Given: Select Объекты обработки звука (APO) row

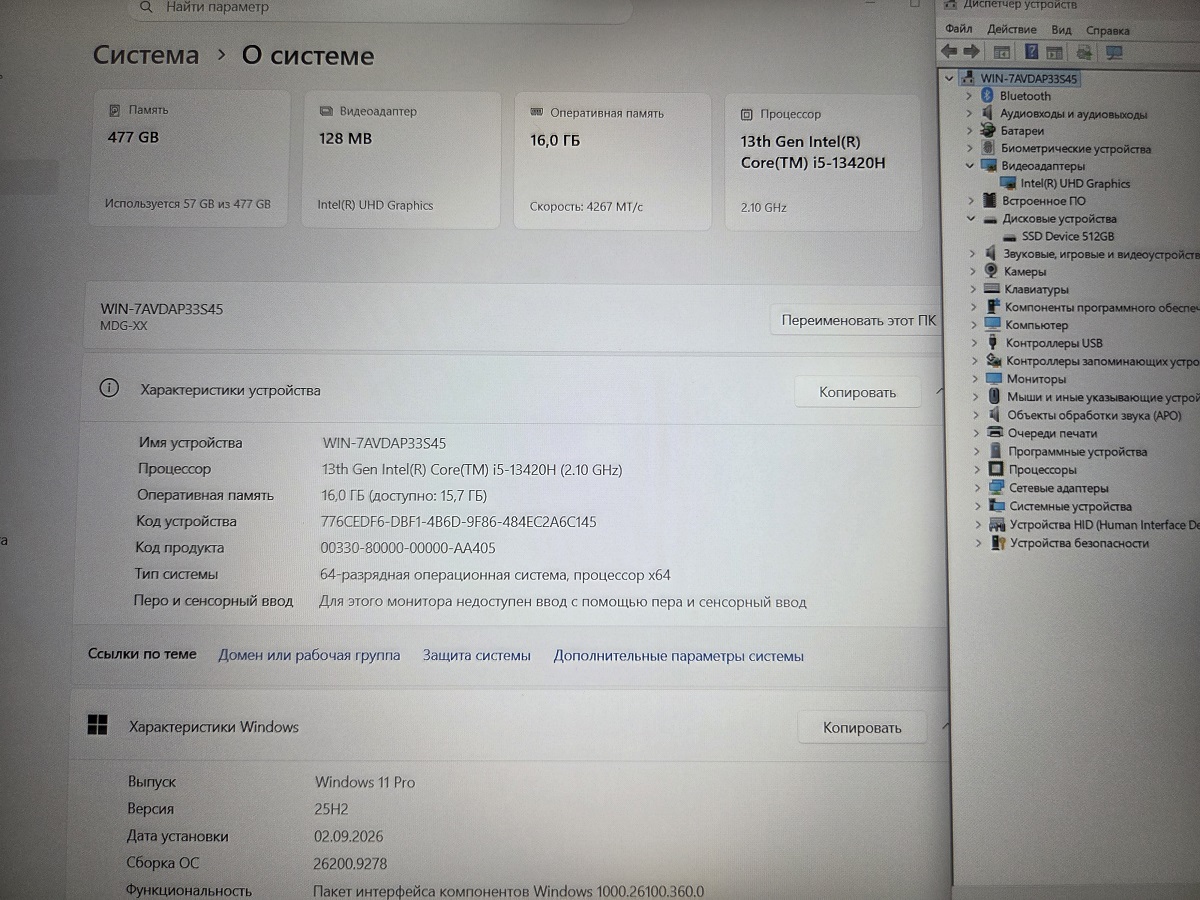Looking at the screenshot, I should point(1085,415).
